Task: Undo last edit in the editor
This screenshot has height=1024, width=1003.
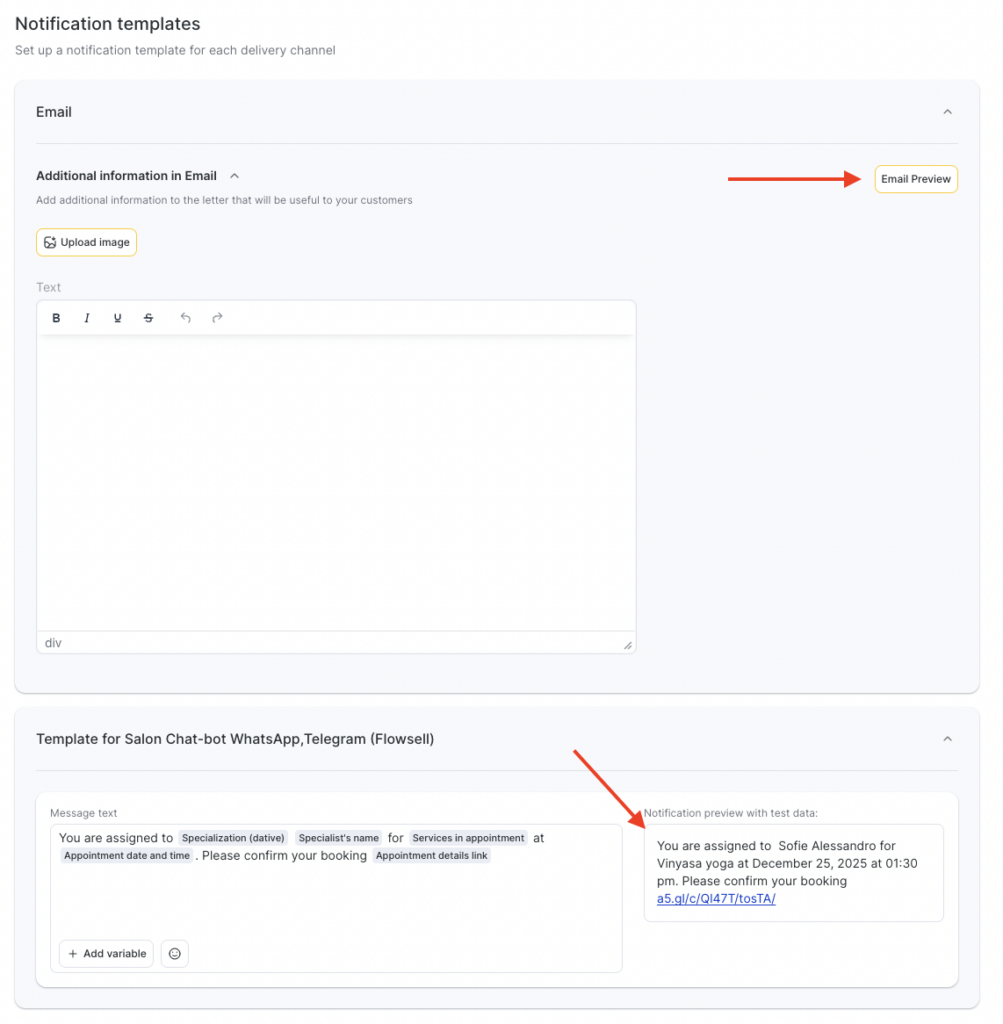Action: 185,318
